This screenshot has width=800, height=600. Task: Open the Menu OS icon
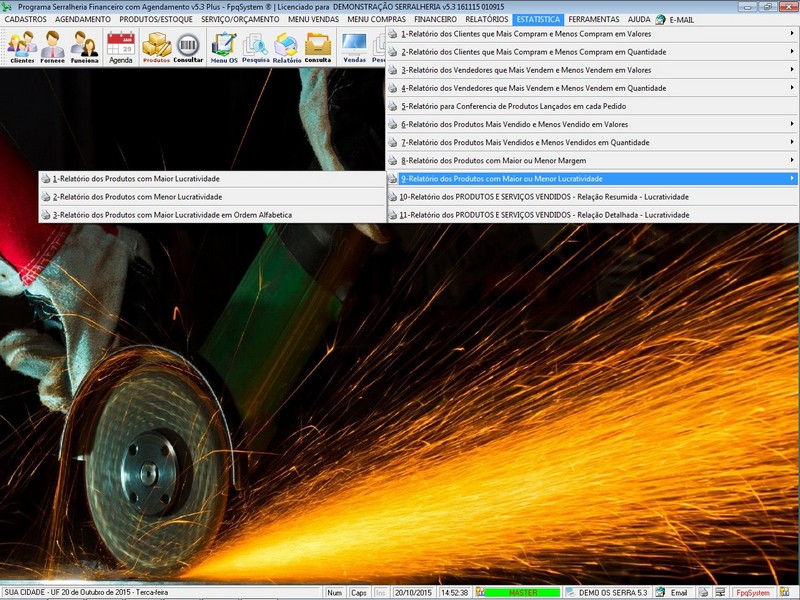coord(224,46)
